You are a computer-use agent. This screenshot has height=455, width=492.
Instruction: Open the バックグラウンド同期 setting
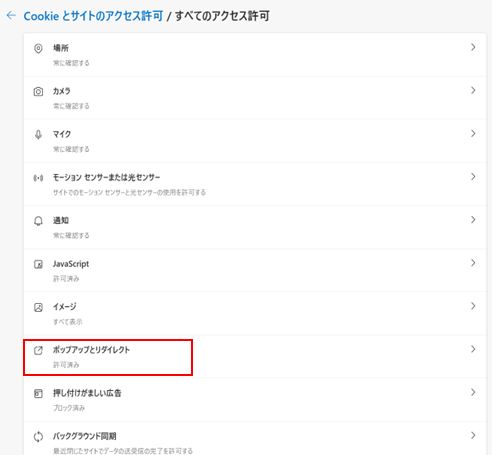pos(255,438)
